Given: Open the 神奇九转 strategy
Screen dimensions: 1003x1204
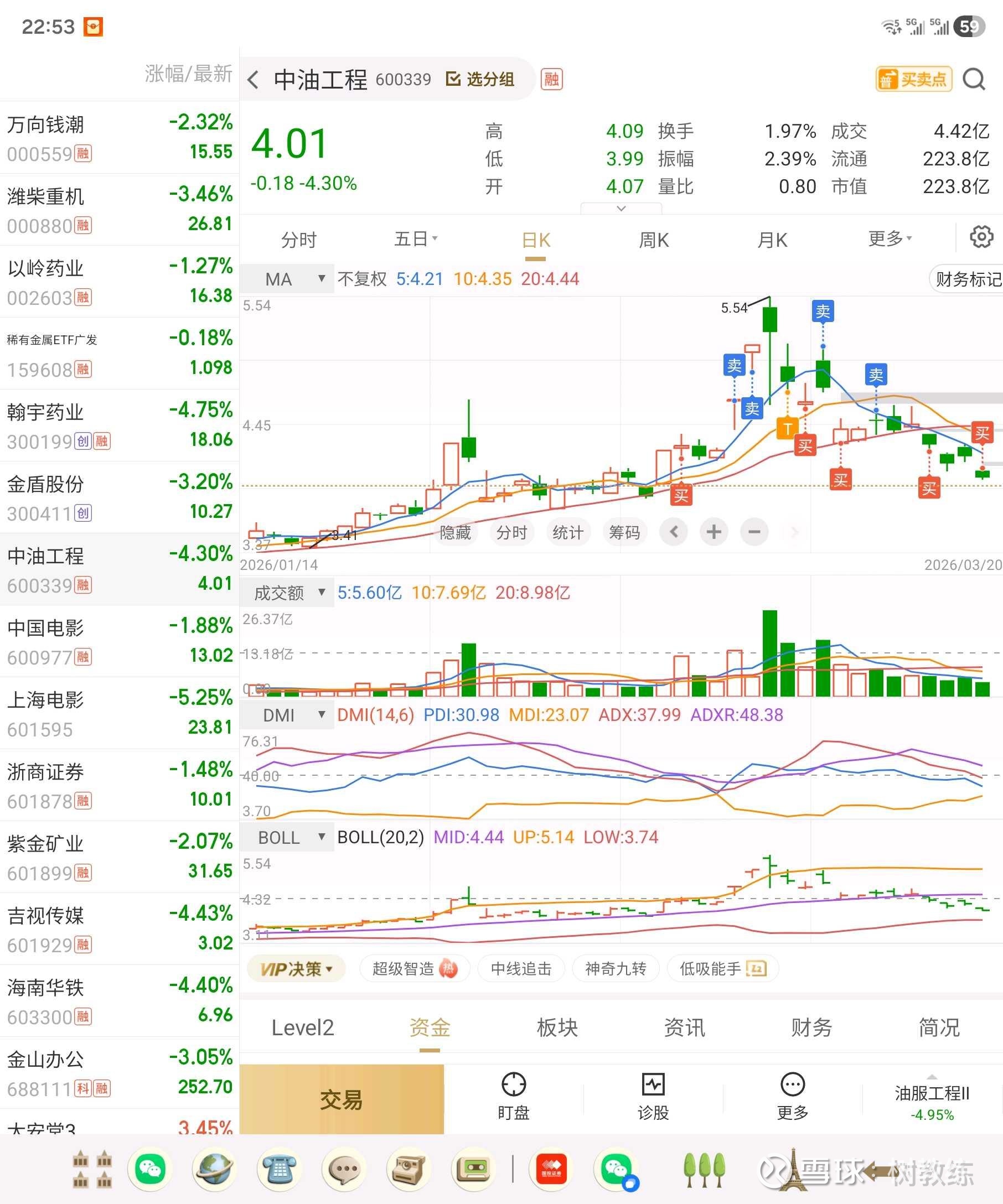Looking at the screenshot, I should pos(616,969).
